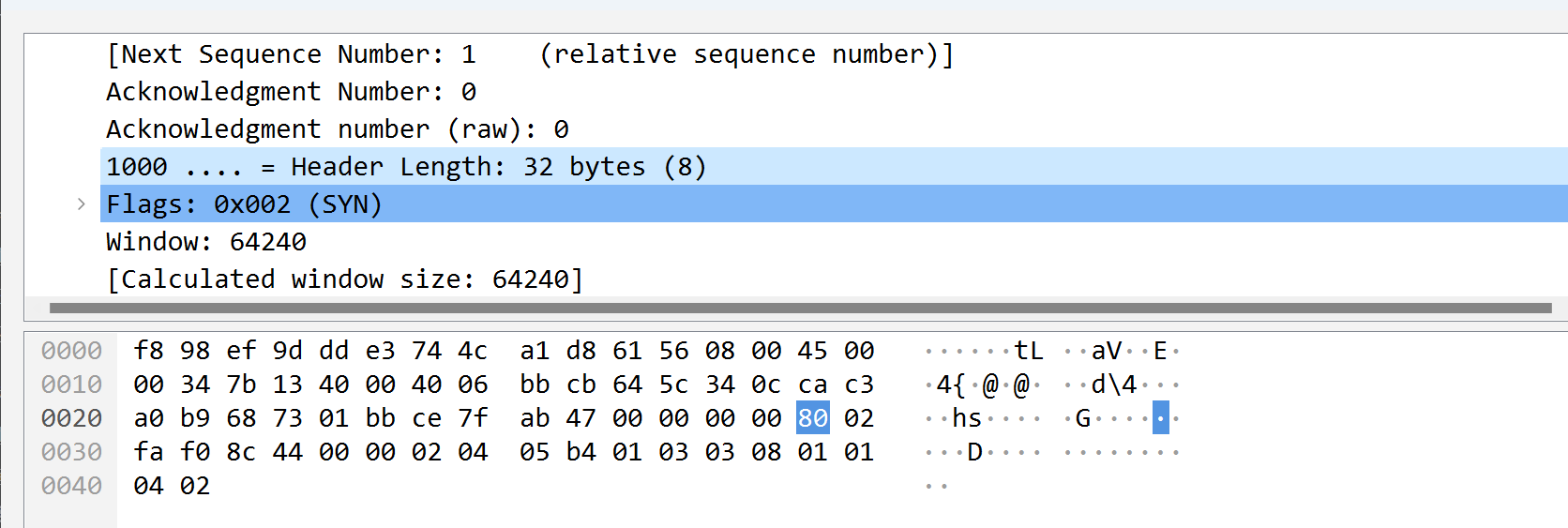Click hex byte 8c in row 0030
Image resolution: width=1568 pixels, height=528 pixels.
click(x=241, y=451)
